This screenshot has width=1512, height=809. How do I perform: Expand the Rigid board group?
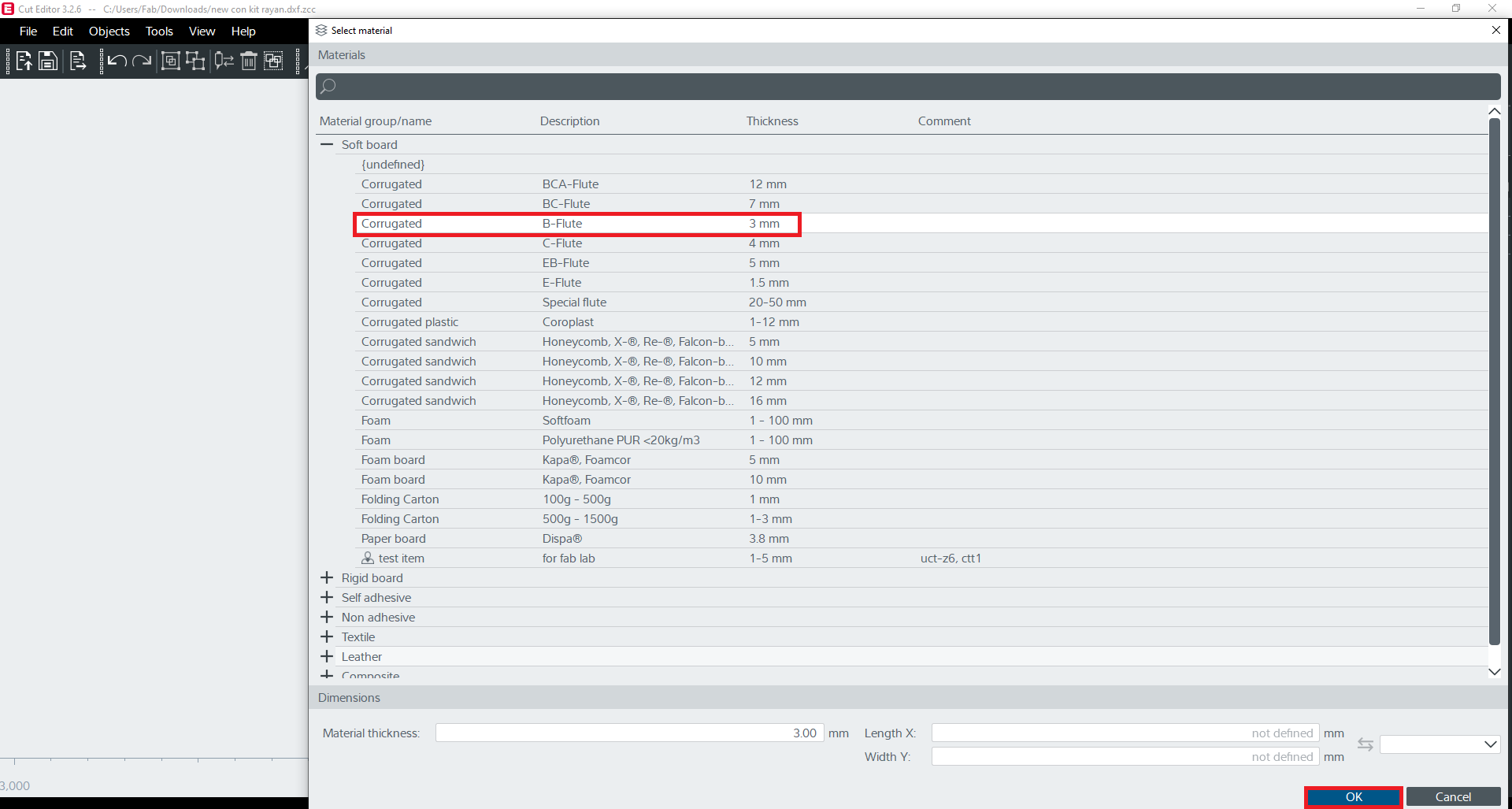[x=327, y=578]
